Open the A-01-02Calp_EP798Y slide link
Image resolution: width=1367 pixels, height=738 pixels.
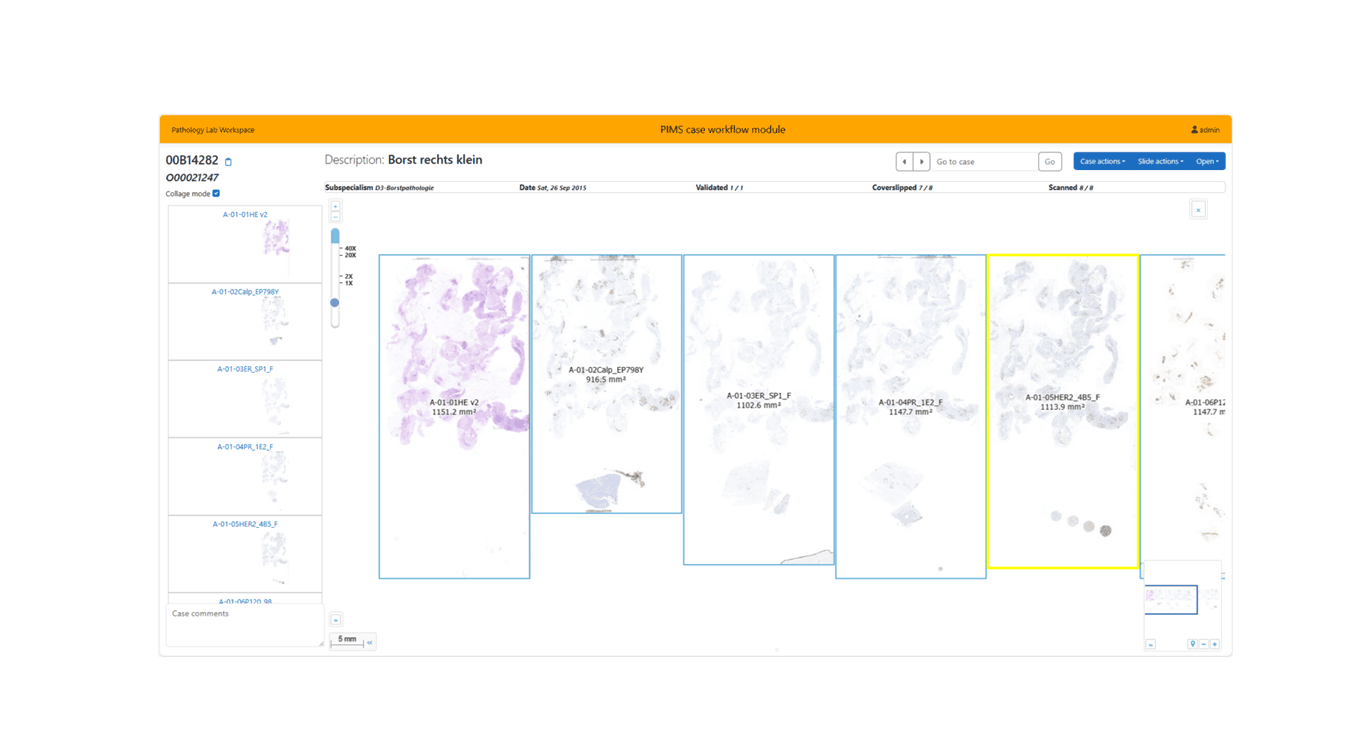click(245, 292)
